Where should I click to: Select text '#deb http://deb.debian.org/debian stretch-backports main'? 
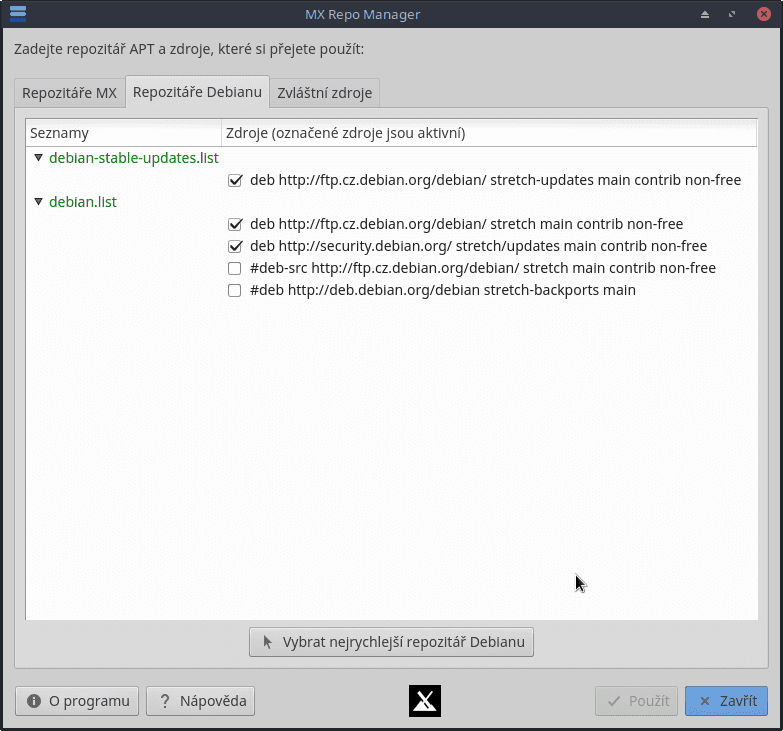pos(442,290)
